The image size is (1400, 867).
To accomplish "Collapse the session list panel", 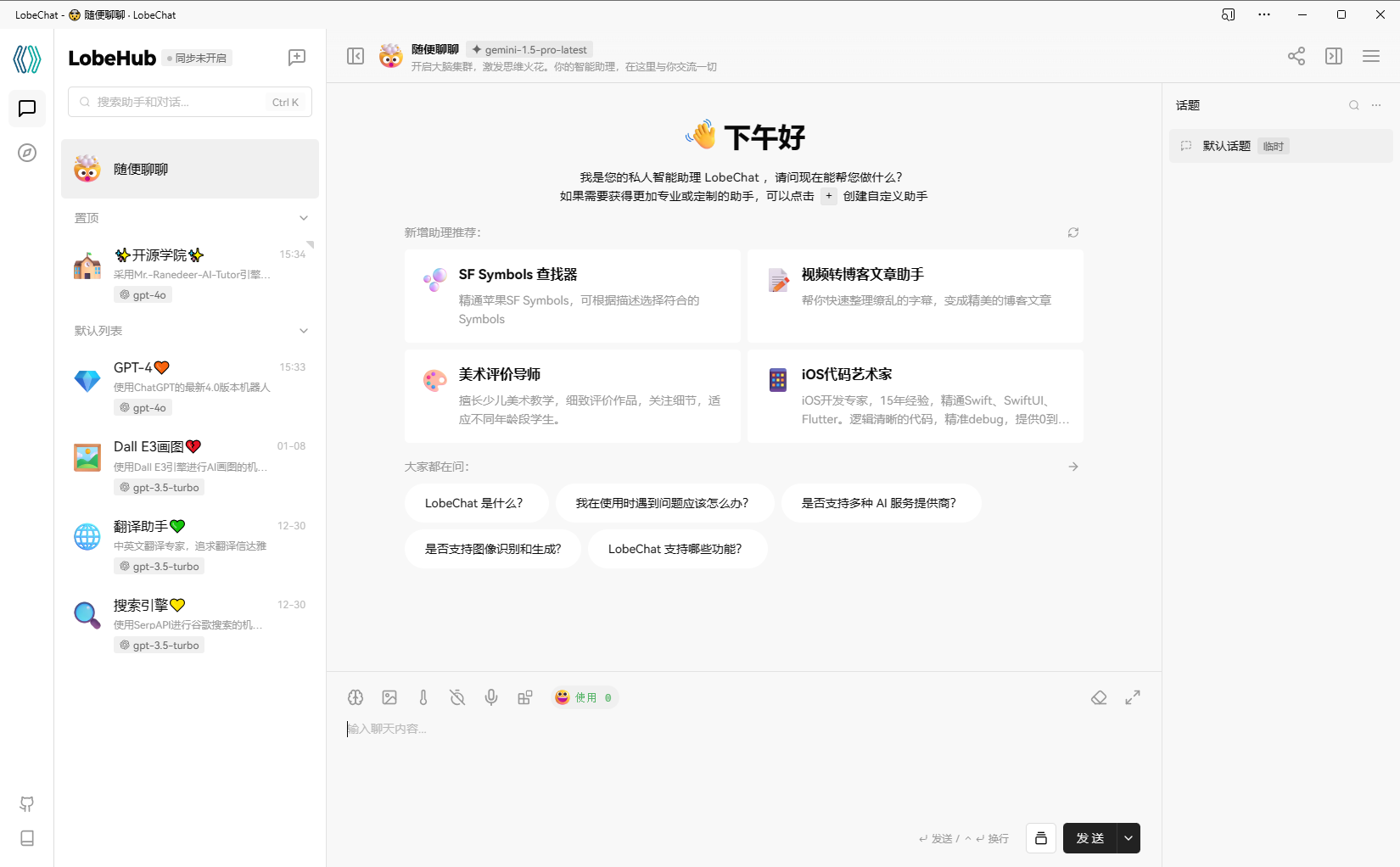I will coord(356,56).
